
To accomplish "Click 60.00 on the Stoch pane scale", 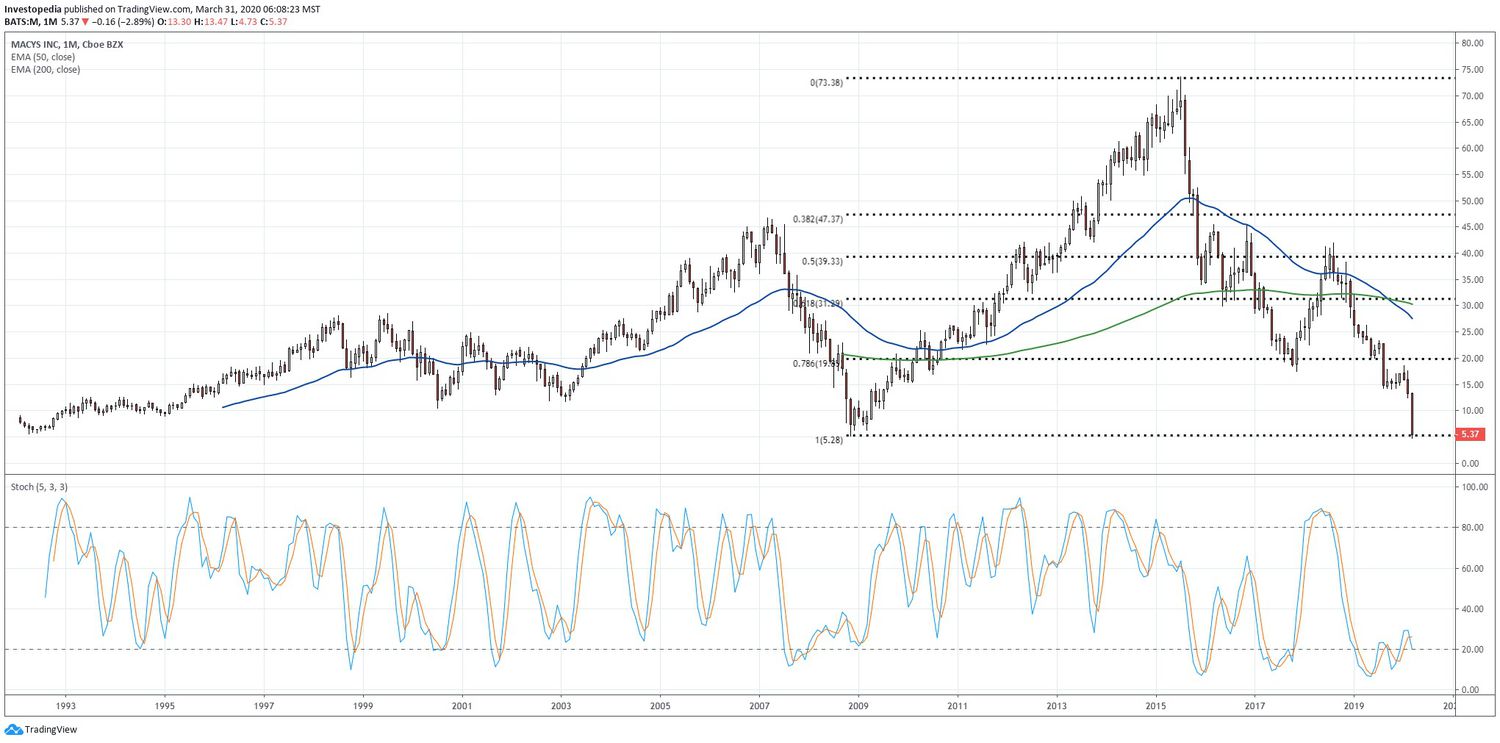I will [x=1470, y=568].
